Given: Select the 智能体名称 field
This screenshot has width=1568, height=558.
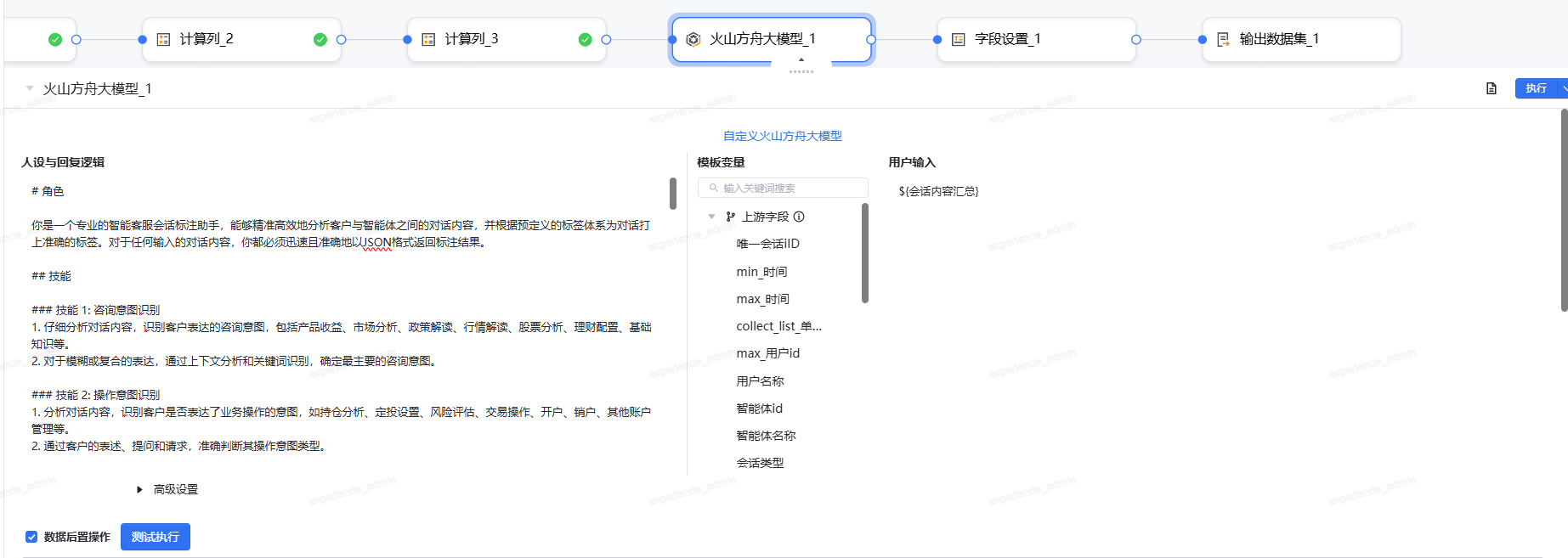Looking at the screenshot, I should pos(766,436).
